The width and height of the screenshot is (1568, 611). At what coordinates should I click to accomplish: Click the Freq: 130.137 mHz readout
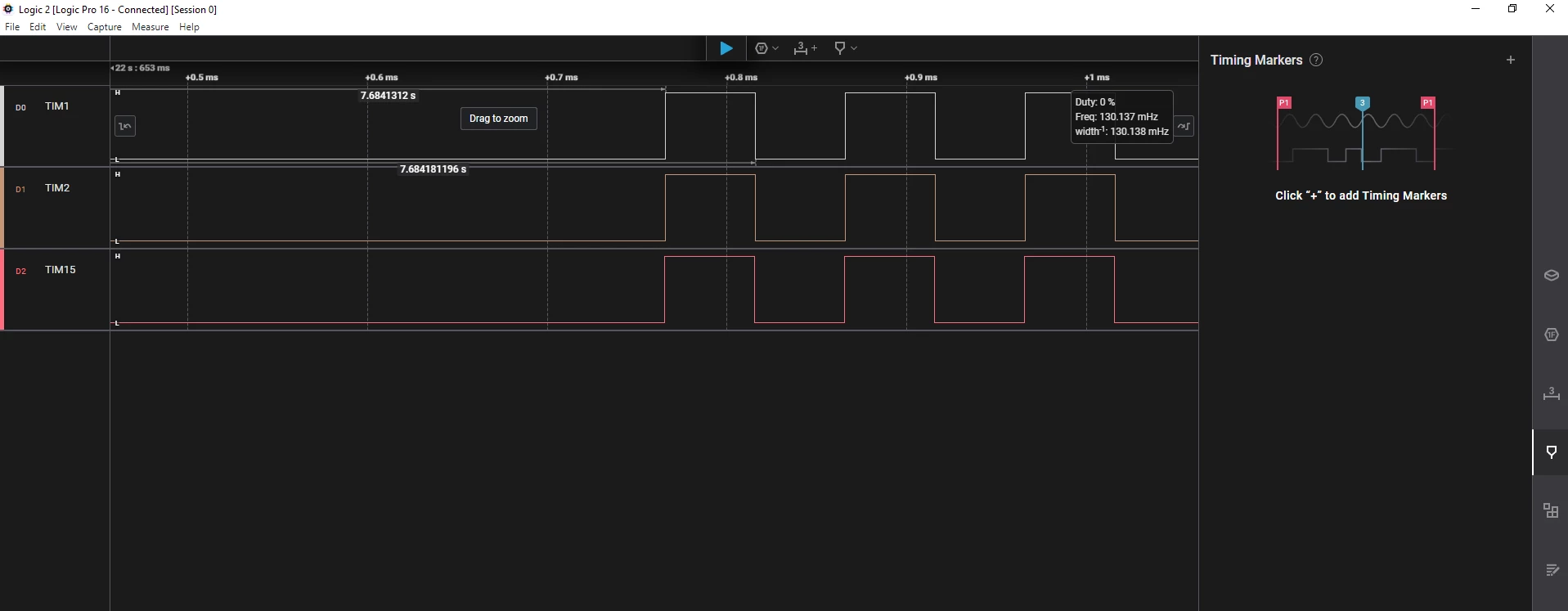(1116, 117)
